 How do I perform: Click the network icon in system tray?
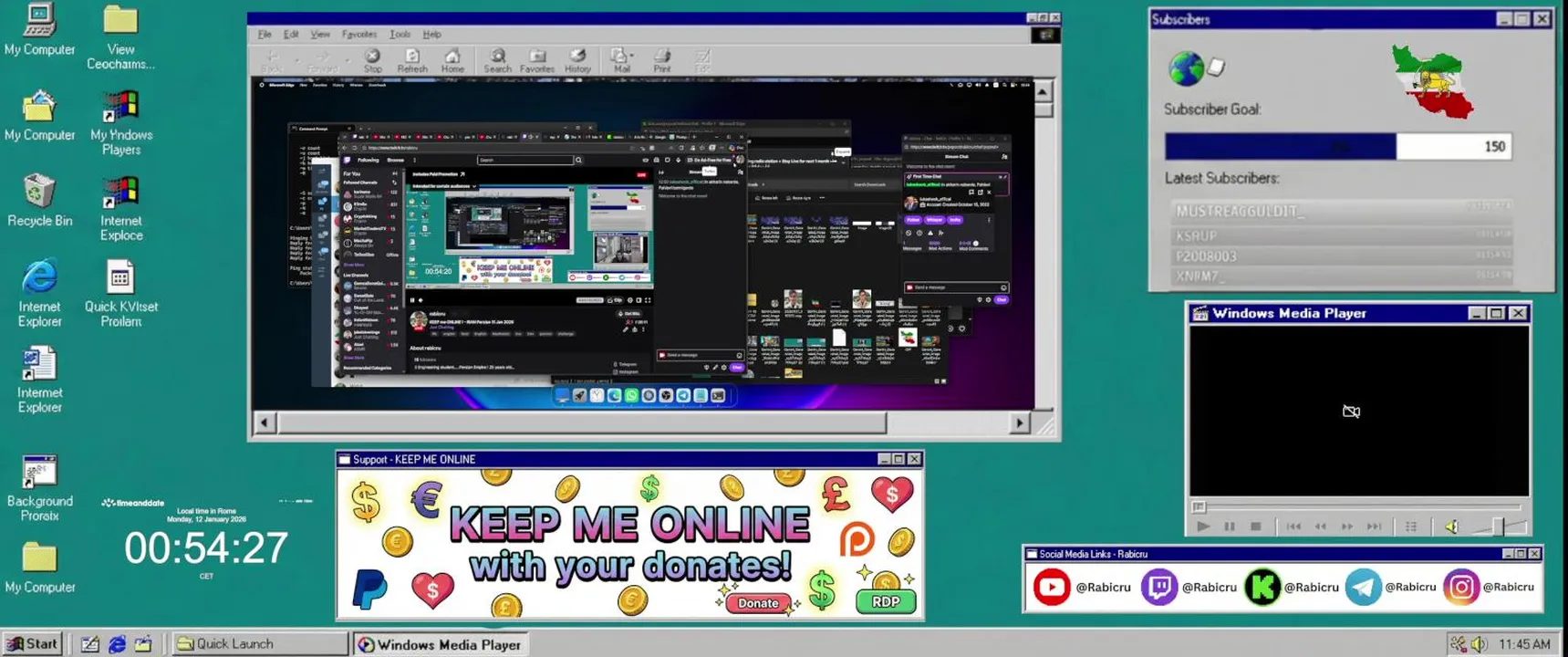point(1459,644)
